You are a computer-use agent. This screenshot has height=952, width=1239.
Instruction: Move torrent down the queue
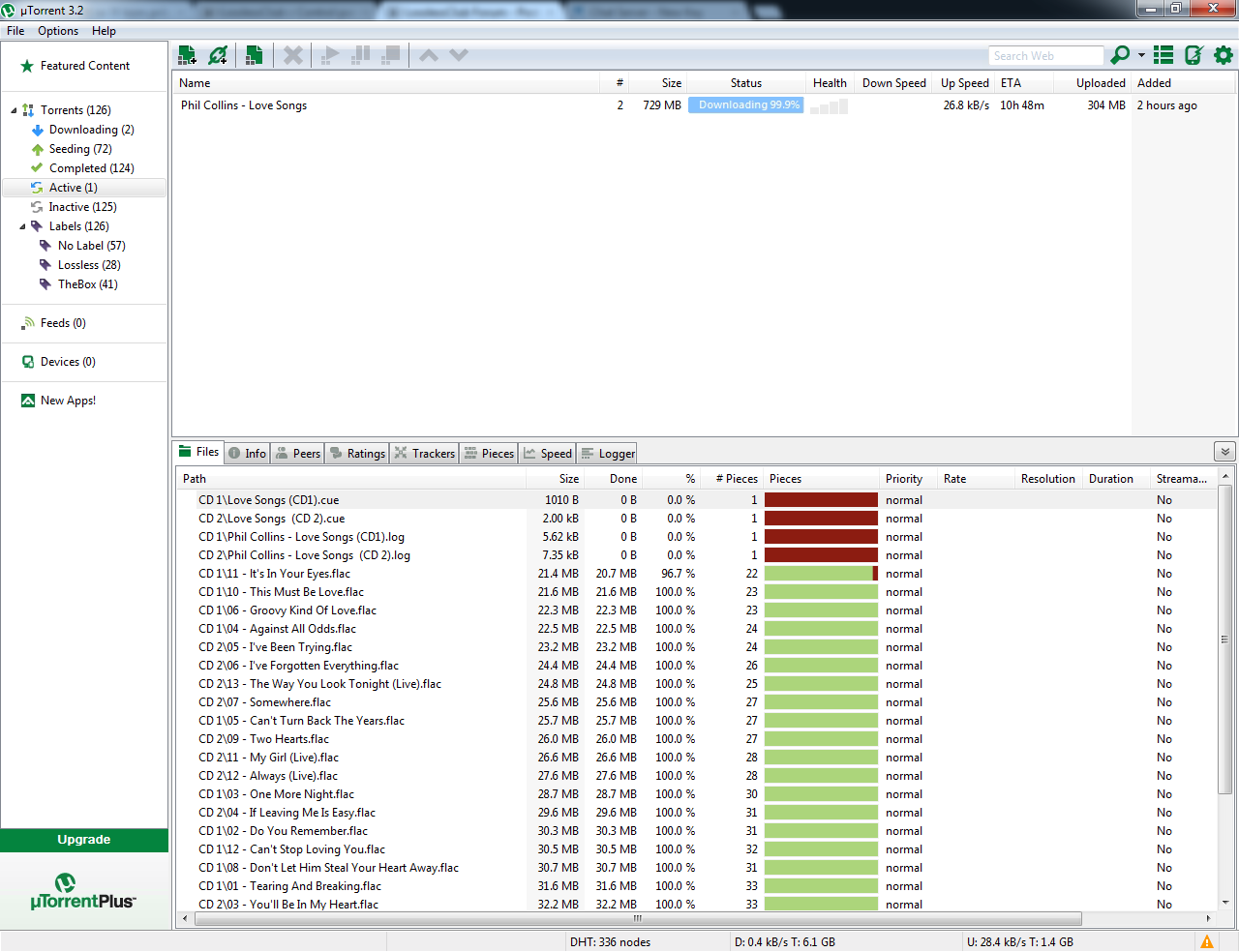click(459, 55)
